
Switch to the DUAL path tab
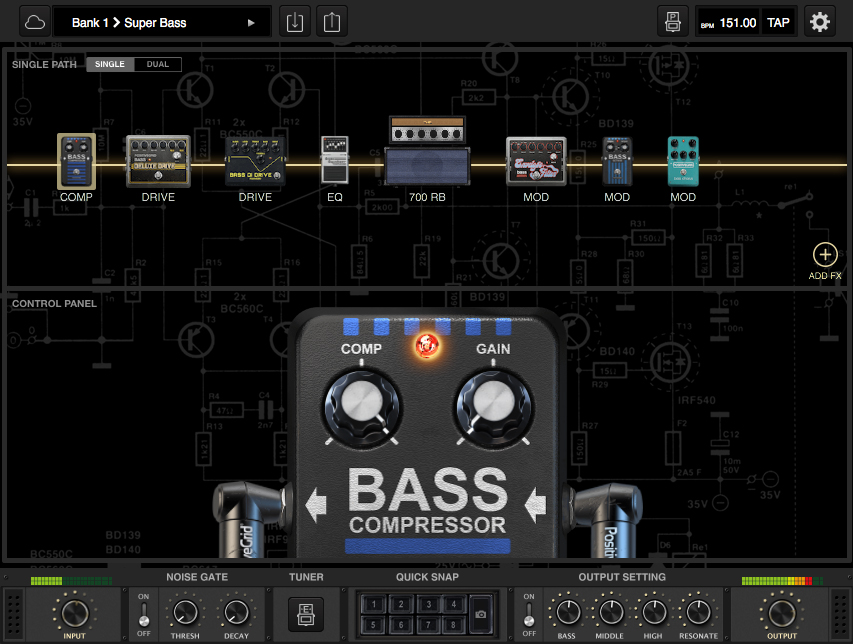pyautogui.click(x=157, y=64)
